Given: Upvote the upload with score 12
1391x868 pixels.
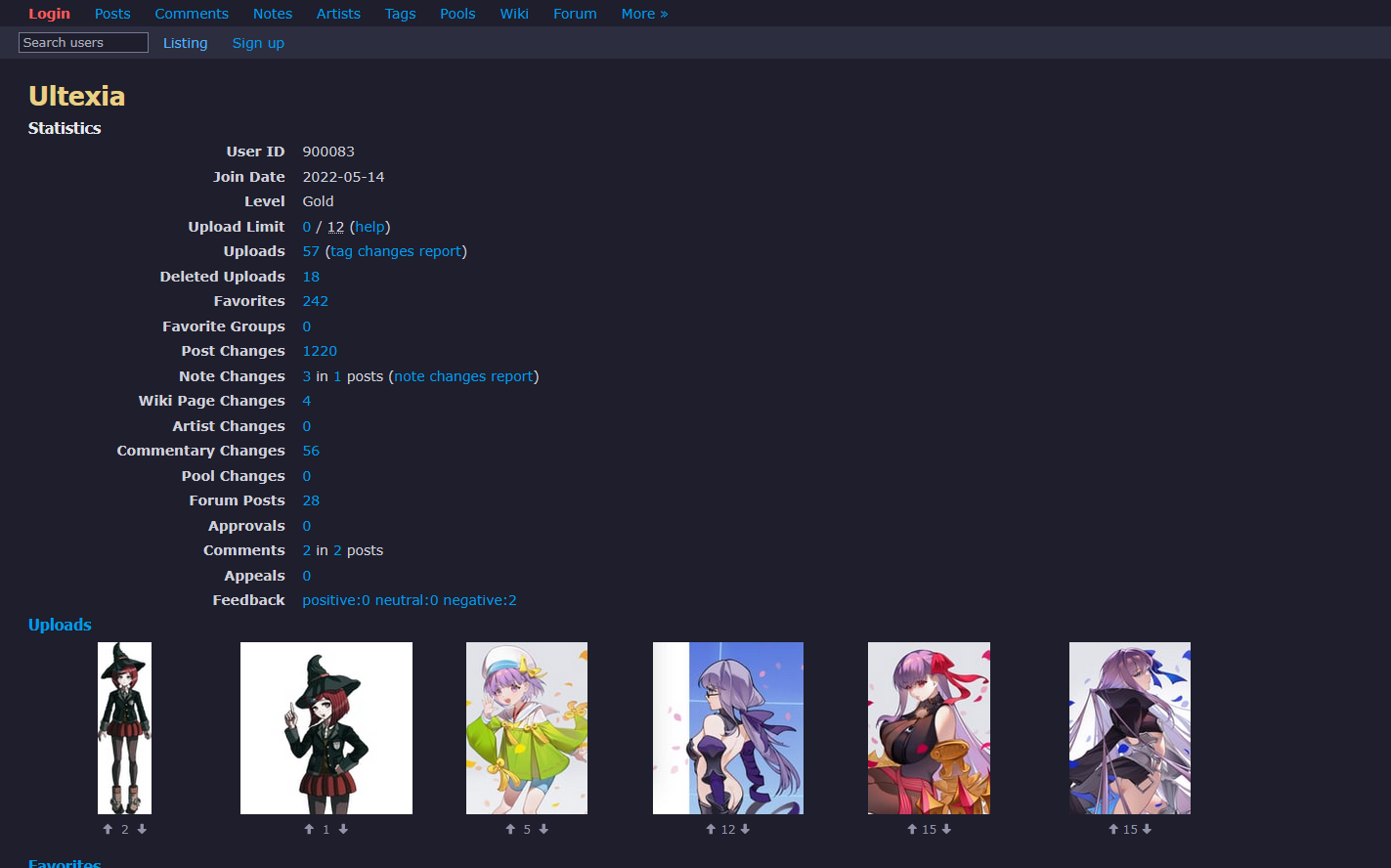Looking at the screenshot, I should pyautogui.click(x=711, y=829).
